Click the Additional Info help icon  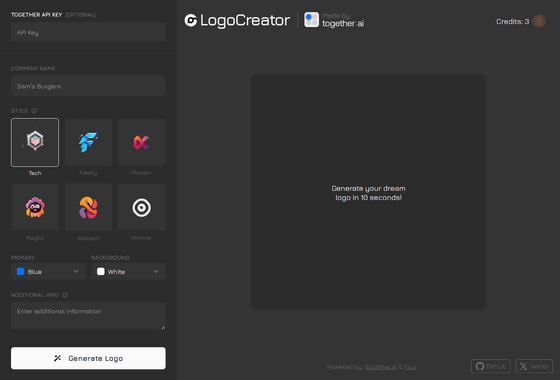point(65,295)
